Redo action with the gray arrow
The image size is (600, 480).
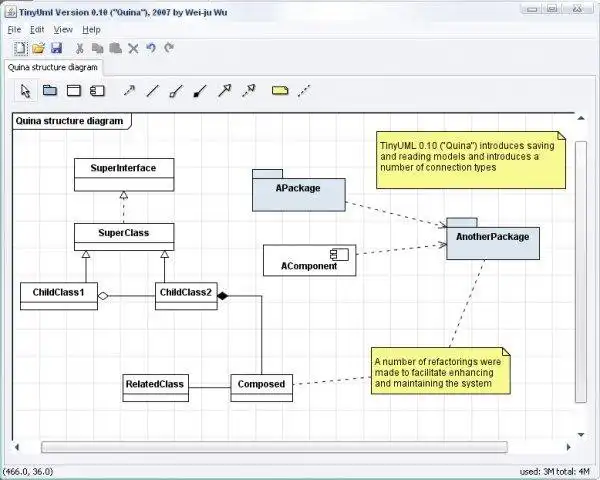(x=169, y=48)
